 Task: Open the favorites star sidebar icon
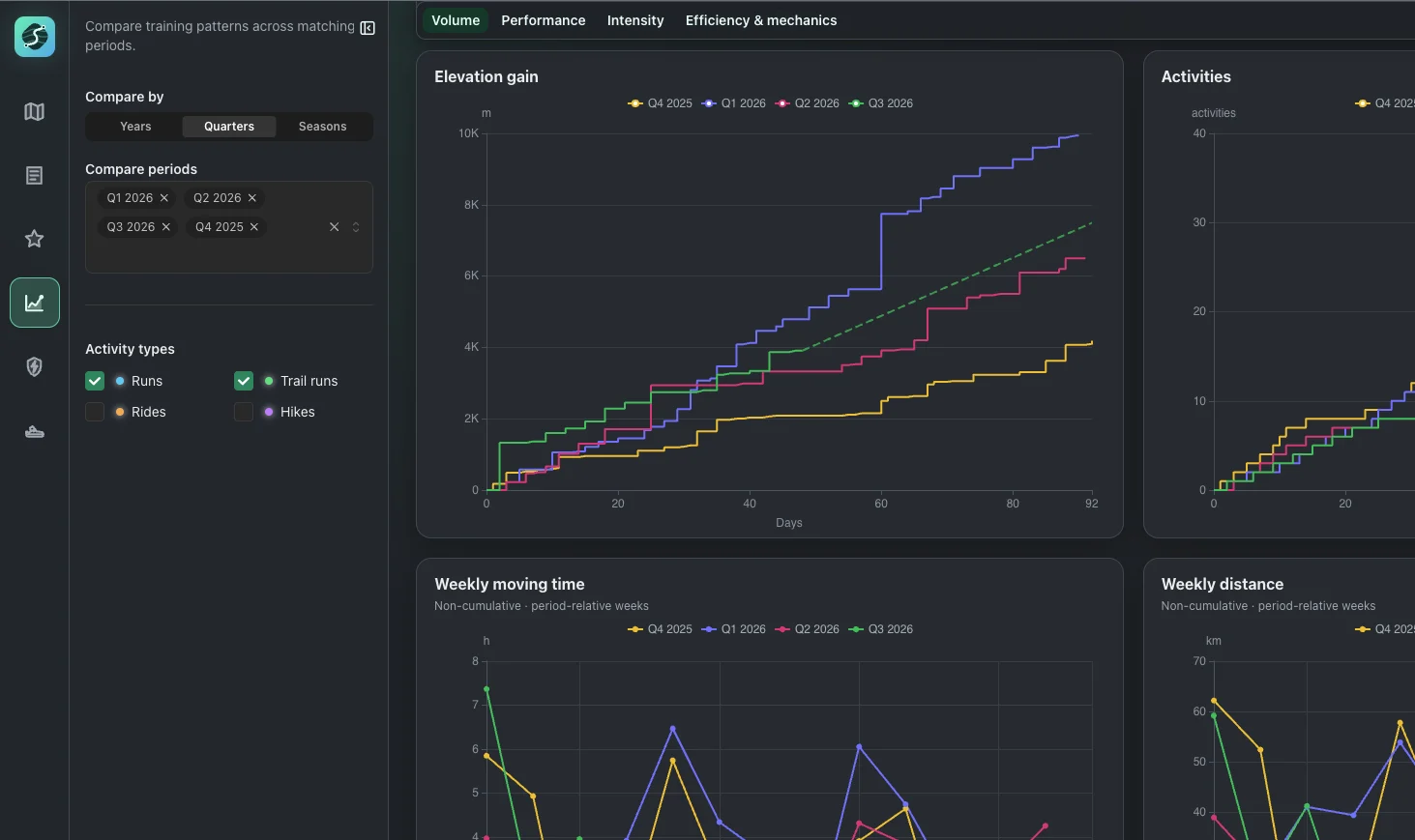tap(35, 239)
